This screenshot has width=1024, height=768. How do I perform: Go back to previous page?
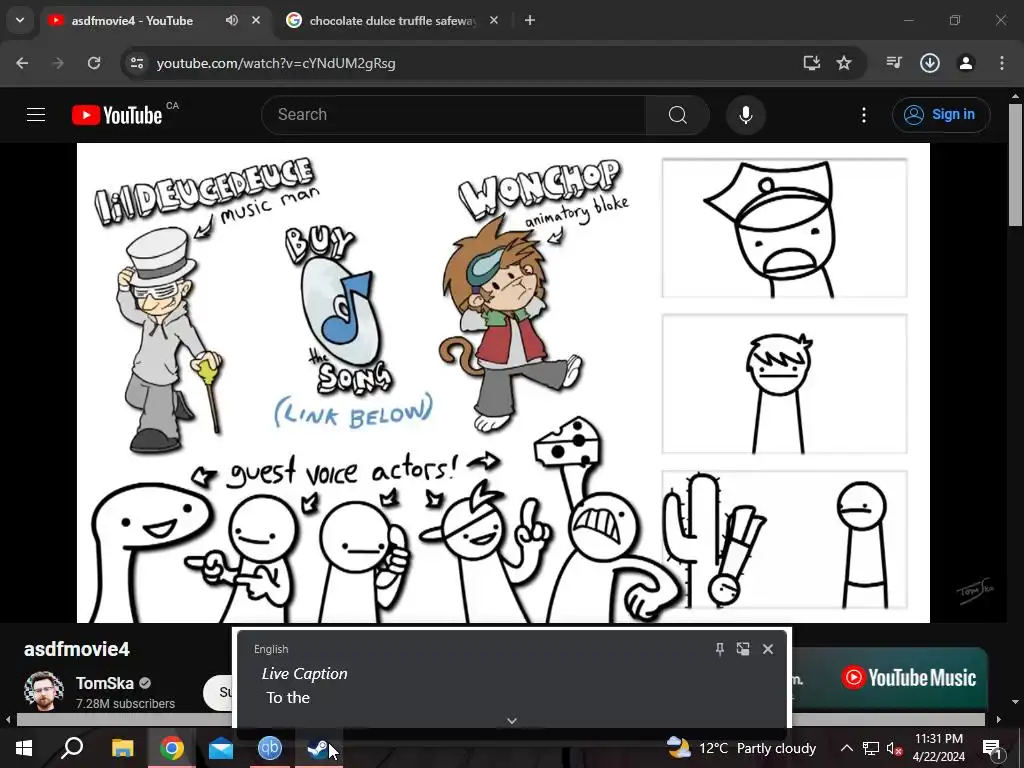pyautogui.click(x=22, y=63)
